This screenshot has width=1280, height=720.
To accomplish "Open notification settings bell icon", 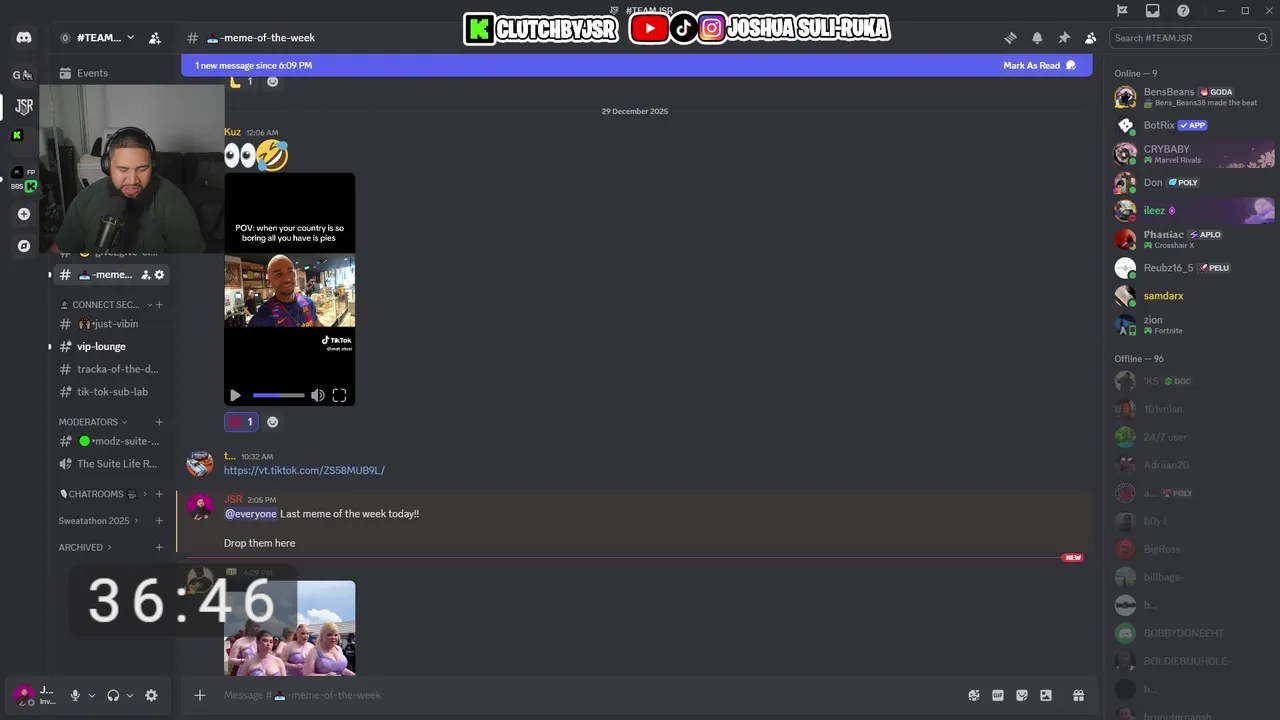I will tap(1037, 38).
